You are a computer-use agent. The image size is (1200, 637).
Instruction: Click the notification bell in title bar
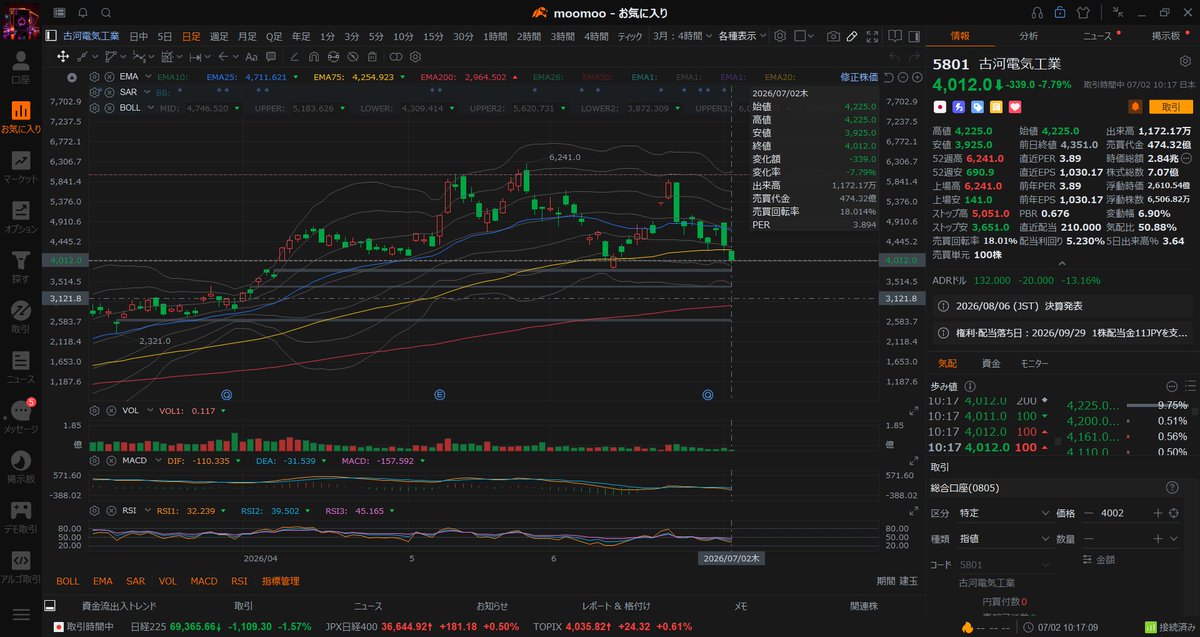(x=82, y=12)
